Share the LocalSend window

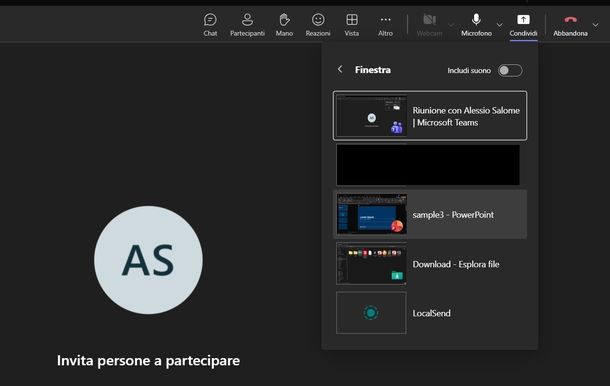tap(430, 313)
